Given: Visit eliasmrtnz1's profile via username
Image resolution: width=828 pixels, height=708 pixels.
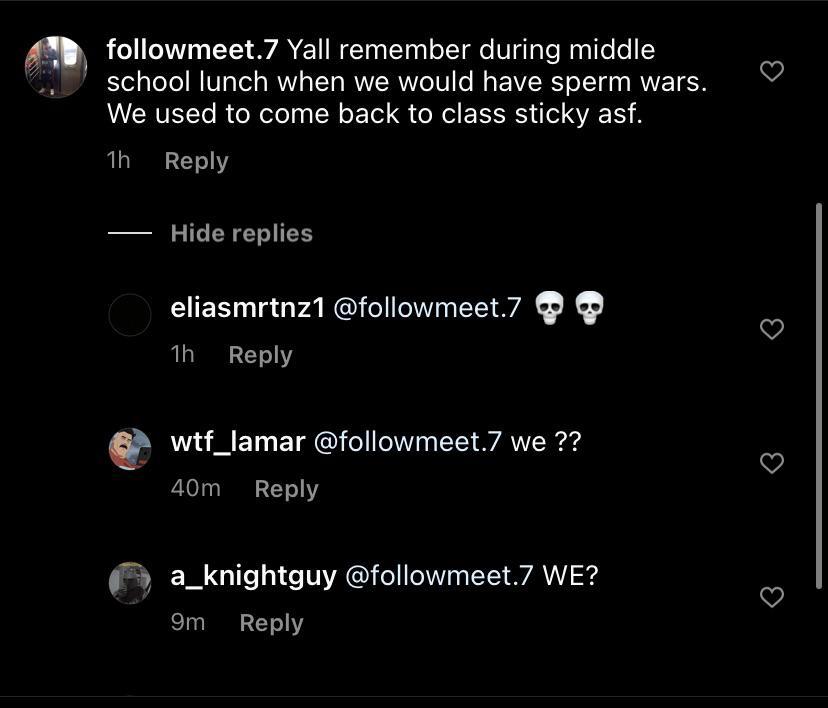Looking at the screenshot, I should click(247, 308).
